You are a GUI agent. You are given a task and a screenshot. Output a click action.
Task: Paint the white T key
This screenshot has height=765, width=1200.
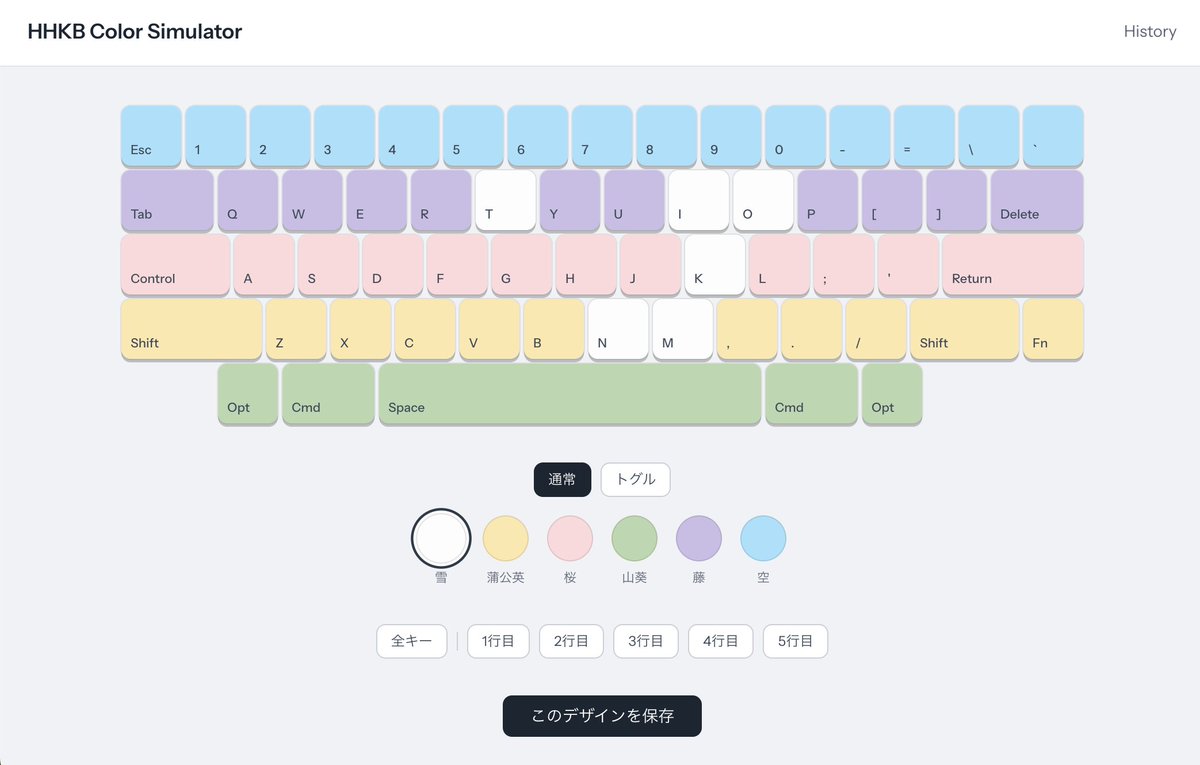506,200
